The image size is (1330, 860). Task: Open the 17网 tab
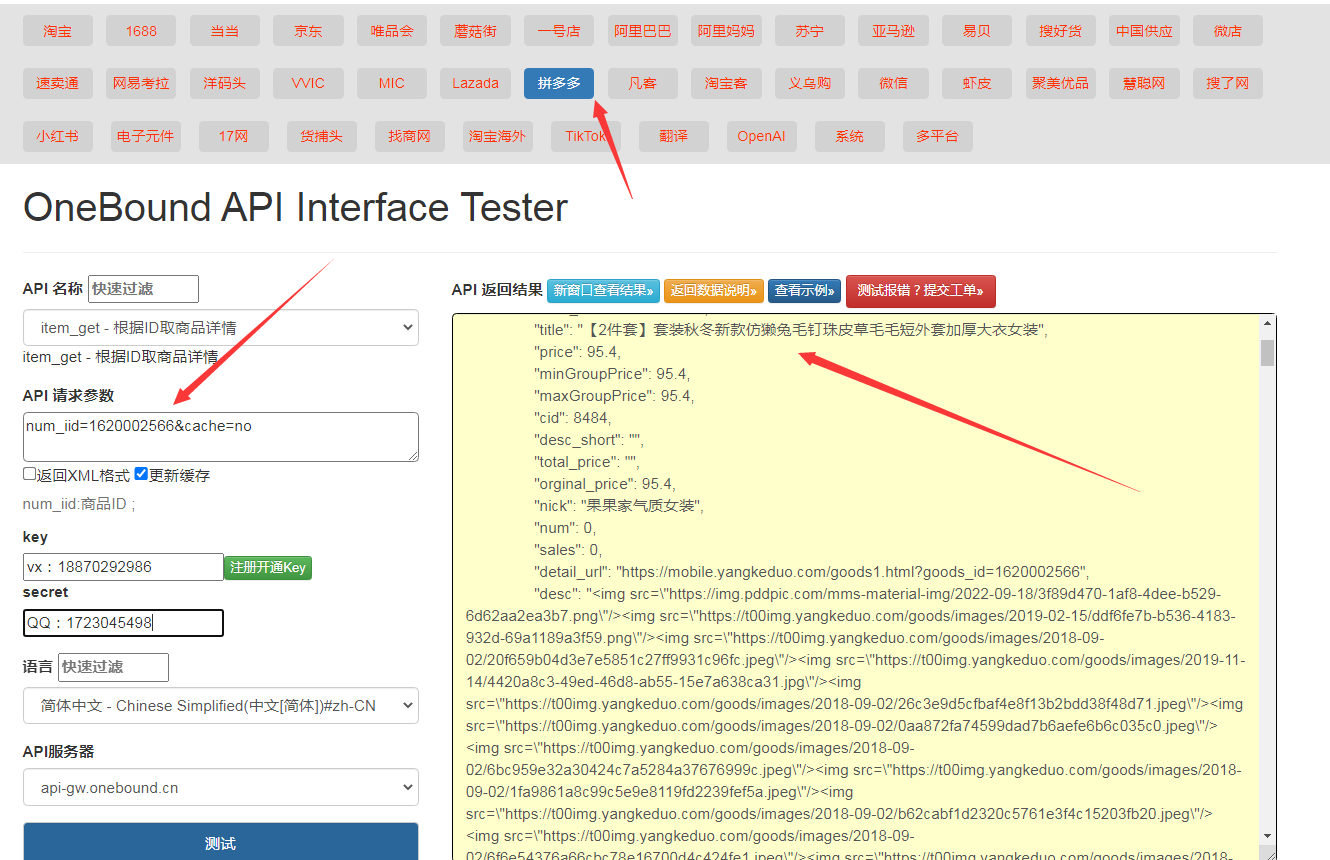tap(233, 136)
